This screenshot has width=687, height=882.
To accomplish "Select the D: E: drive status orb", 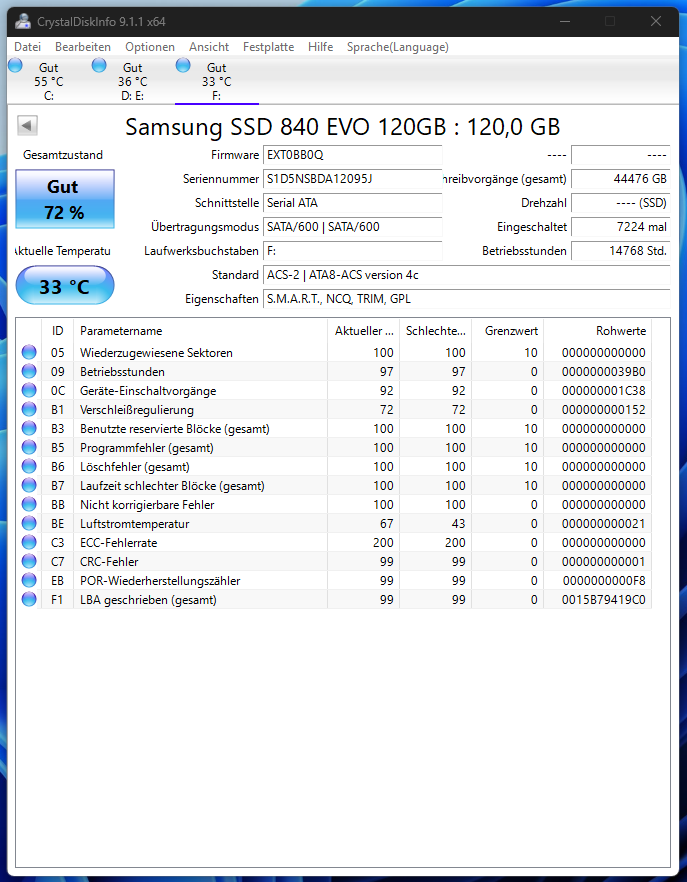I will click(x=99, y=65).
